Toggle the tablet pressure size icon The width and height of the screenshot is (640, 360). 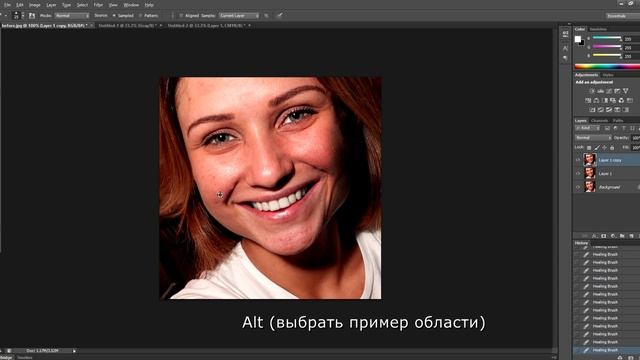pyautogui.click(x=280, y=16)
